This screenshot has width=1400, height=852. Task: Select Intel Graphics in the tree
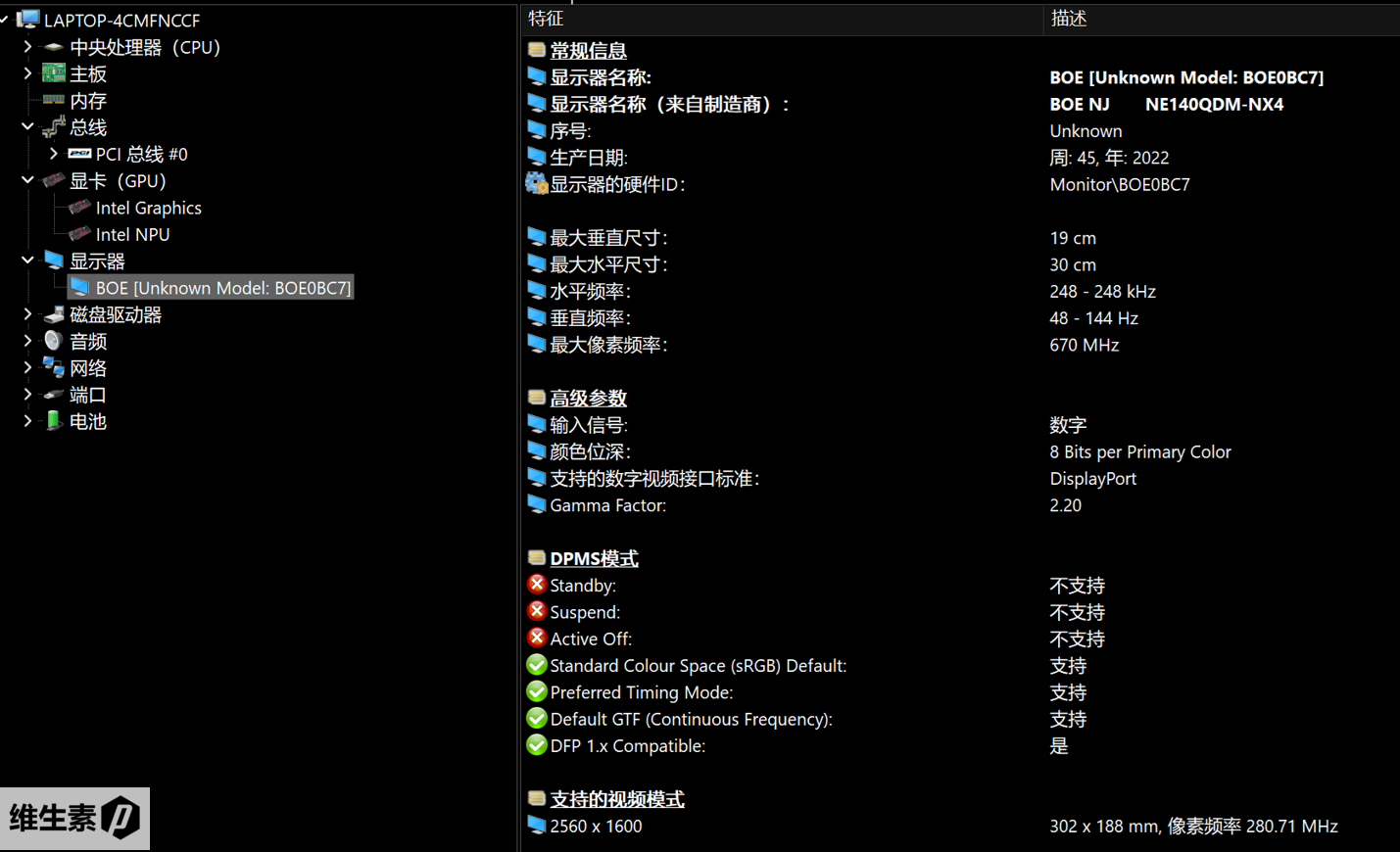148,208
